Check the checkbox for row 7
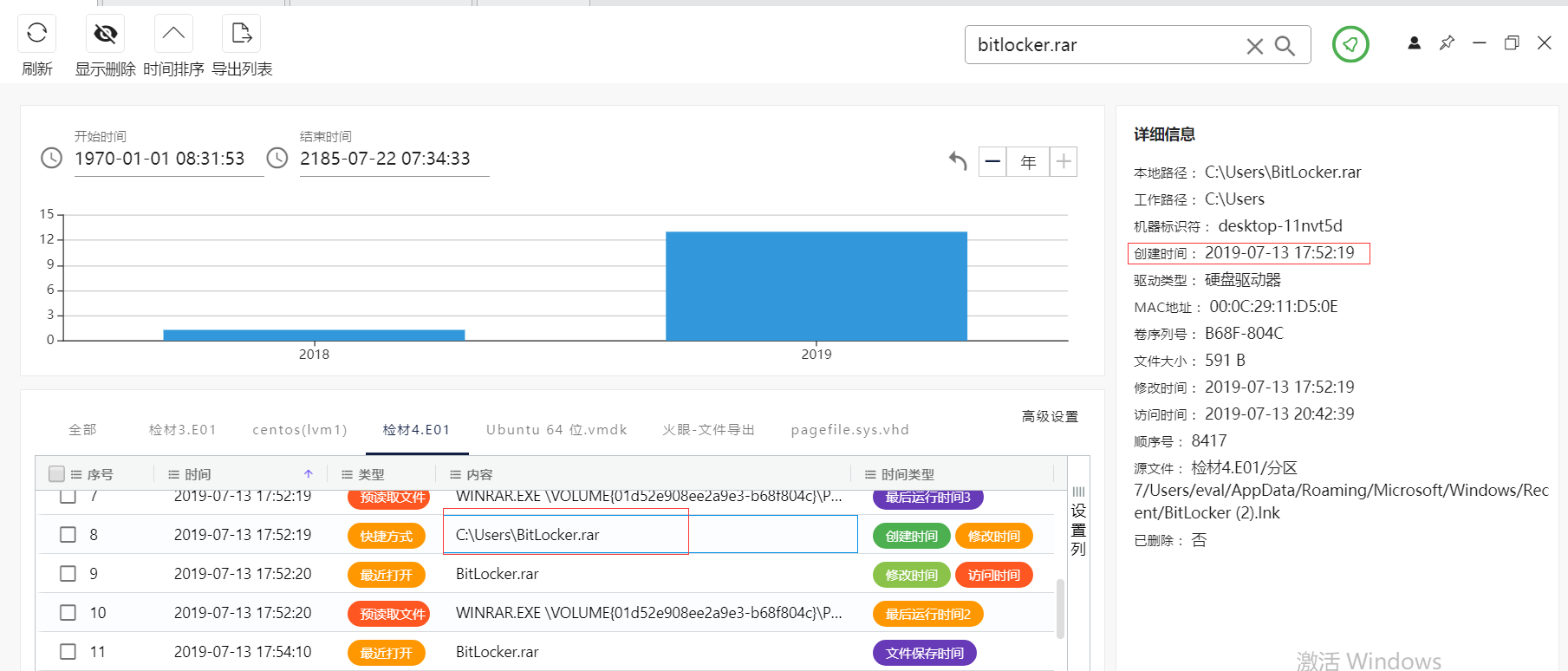The width and height of the screenshot is (1568, 671). pyautogui.click(x=68, y=497)
